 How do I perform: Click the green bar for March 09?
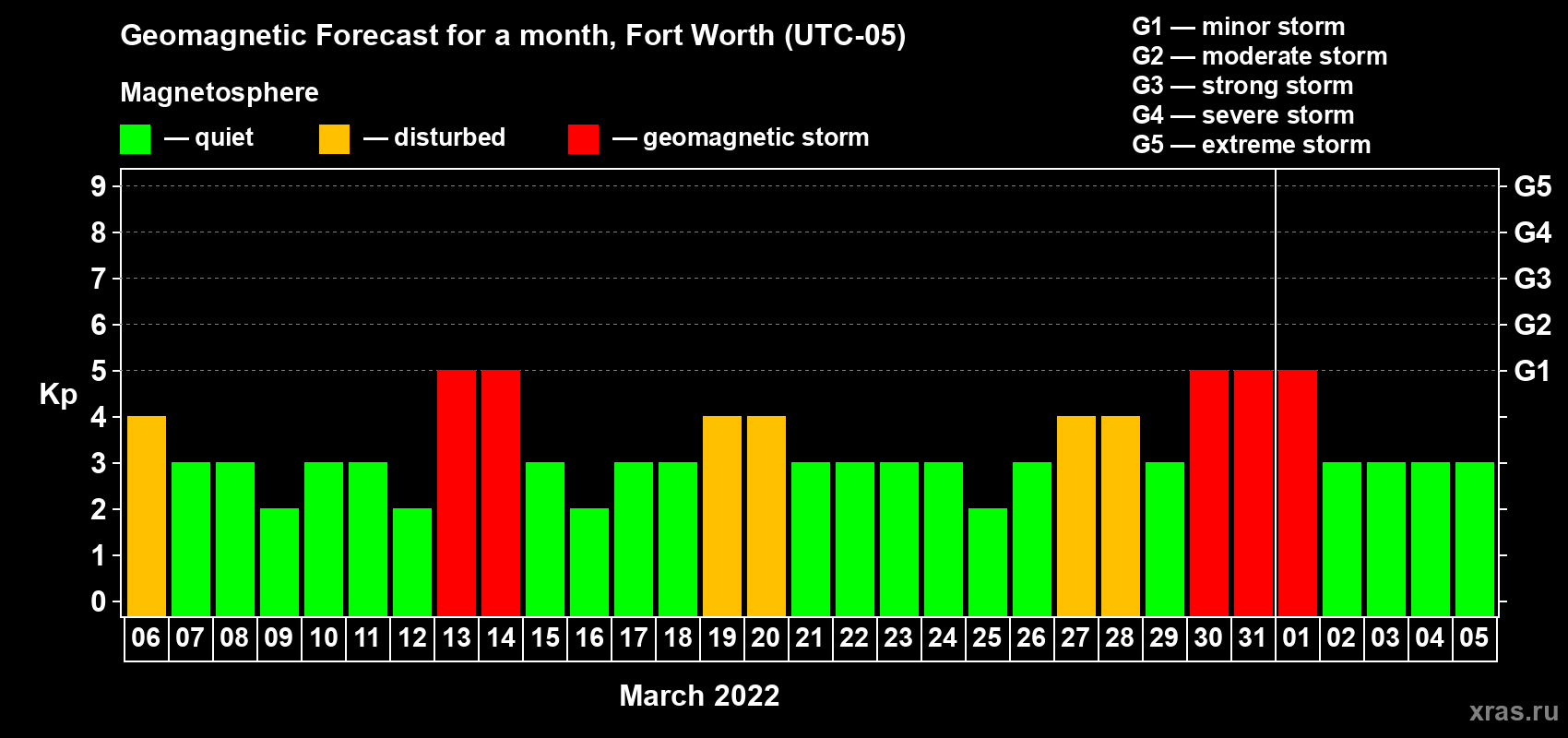point(279,563)
